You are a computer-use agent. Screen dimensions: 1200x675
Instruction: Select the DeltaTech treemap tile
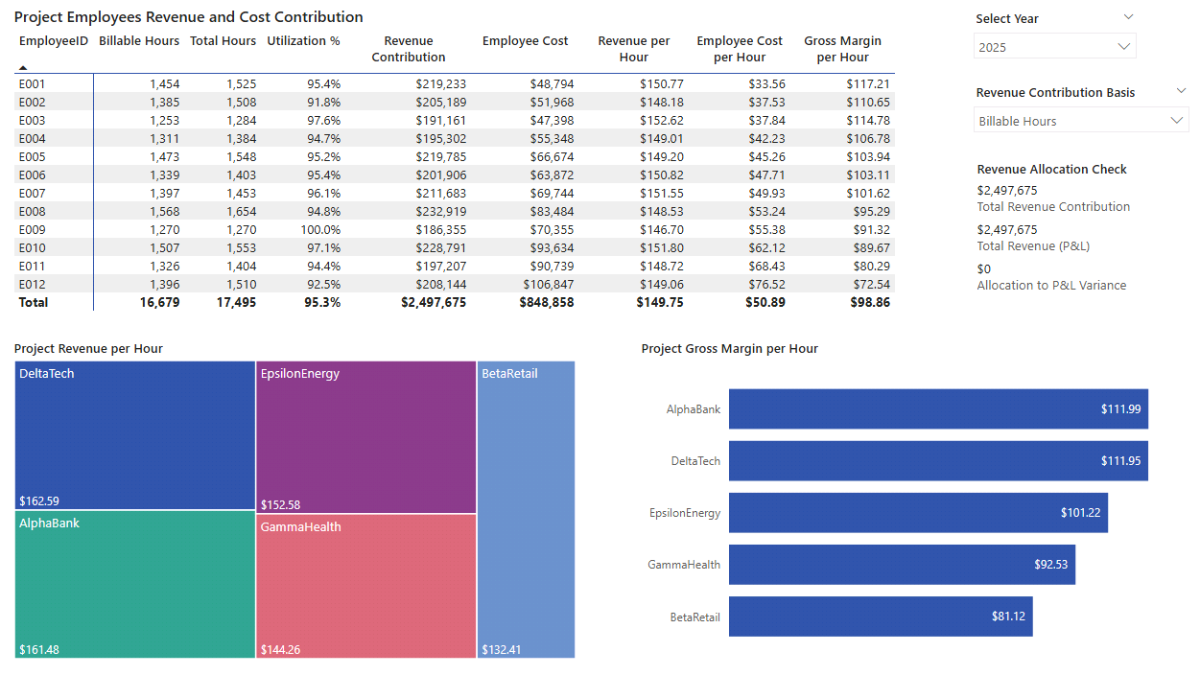coord(135,435)
